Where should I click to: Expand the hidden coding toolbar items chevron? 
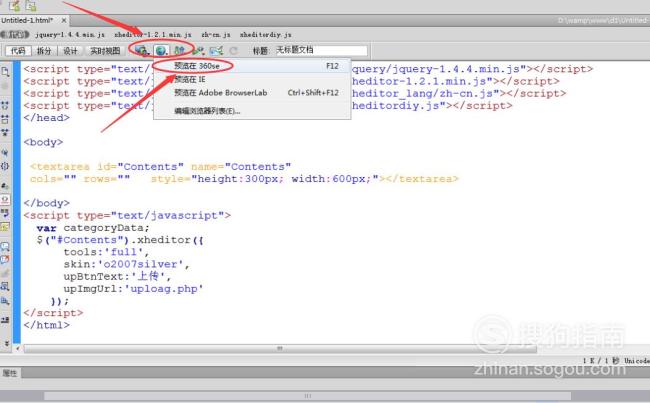[6, 343]
